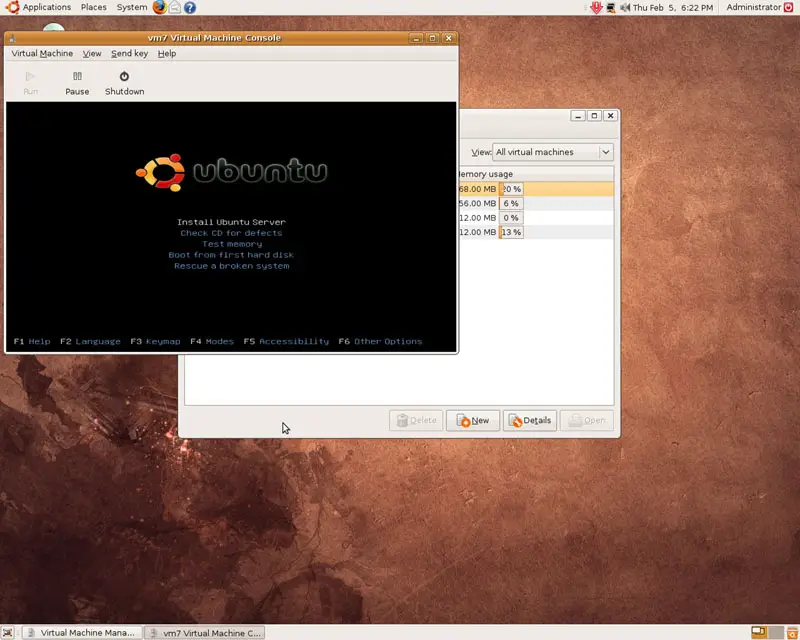Select the VM row with 20 % memory

click(x=536, y=189)
